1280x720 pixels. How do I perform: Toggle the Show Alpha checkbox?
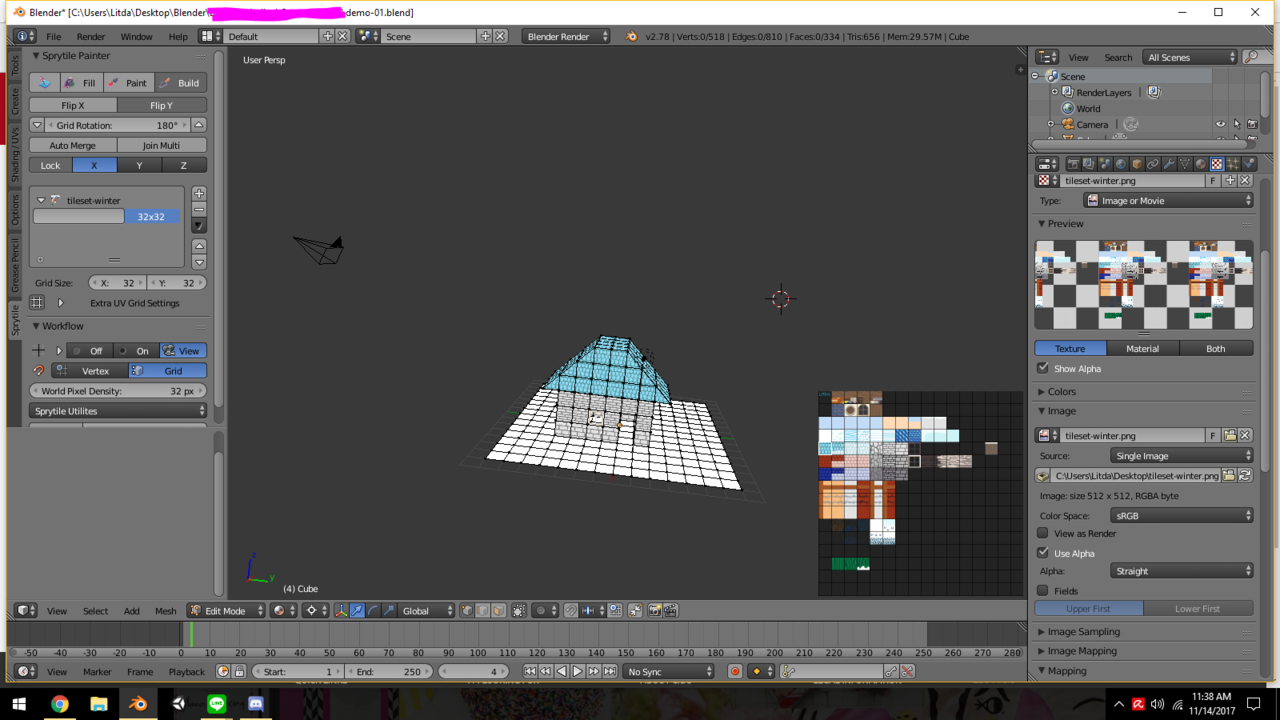[x=1043, y=368]
